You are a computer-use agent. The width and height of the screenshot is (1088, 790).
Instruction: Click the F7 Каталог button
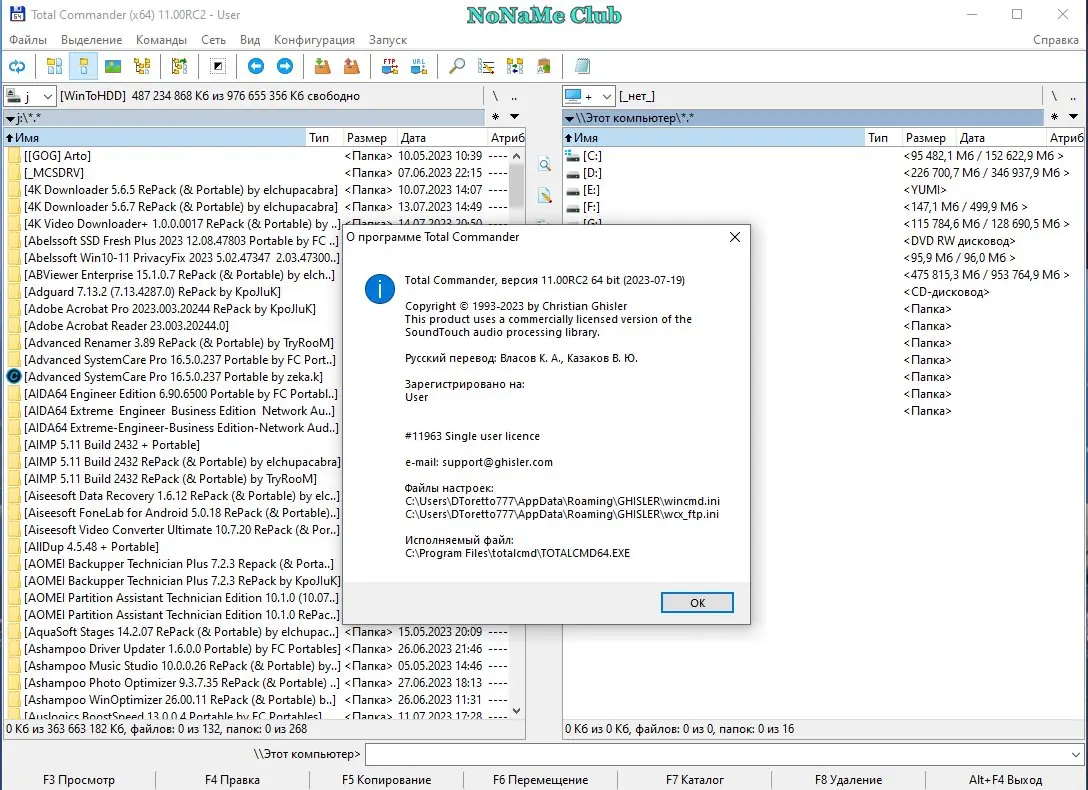pos(694,780)
